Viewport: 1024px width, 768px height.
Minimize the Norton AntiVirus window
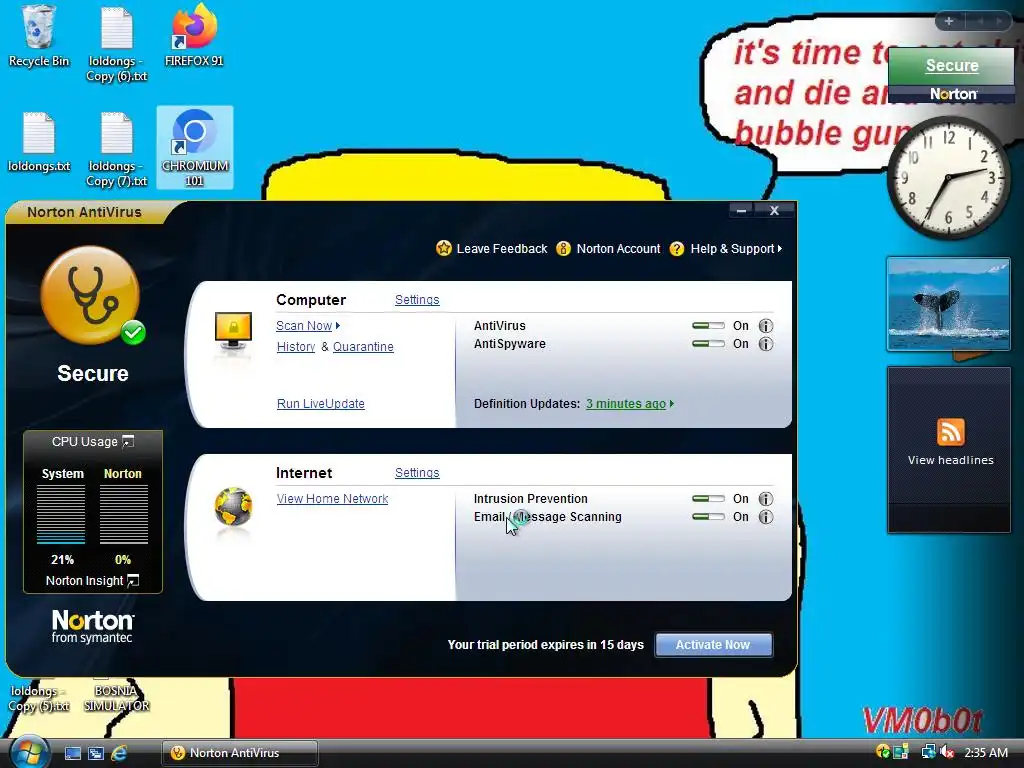741,210
